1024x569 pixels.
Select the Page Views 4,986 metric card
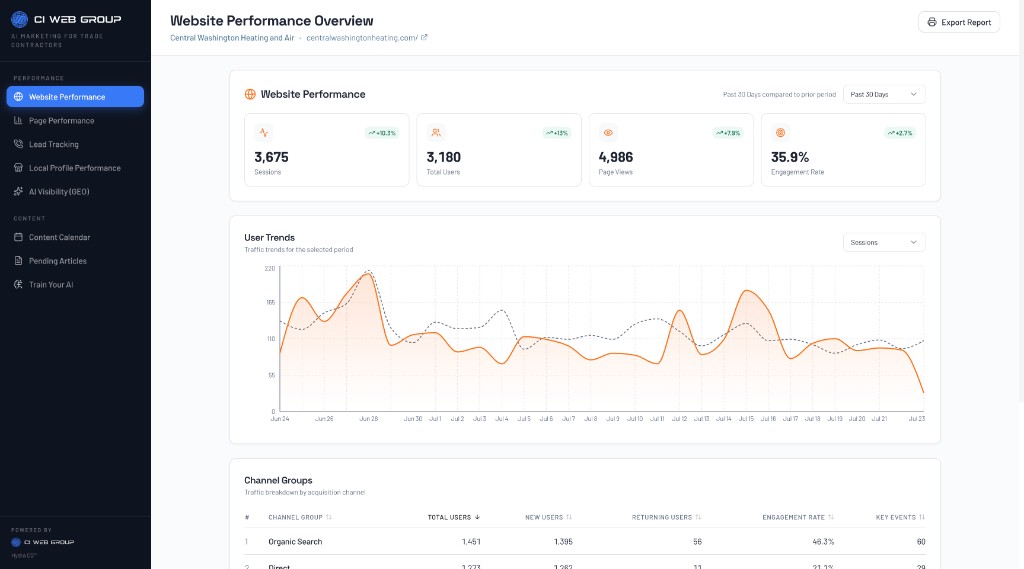tap(671, 150)
